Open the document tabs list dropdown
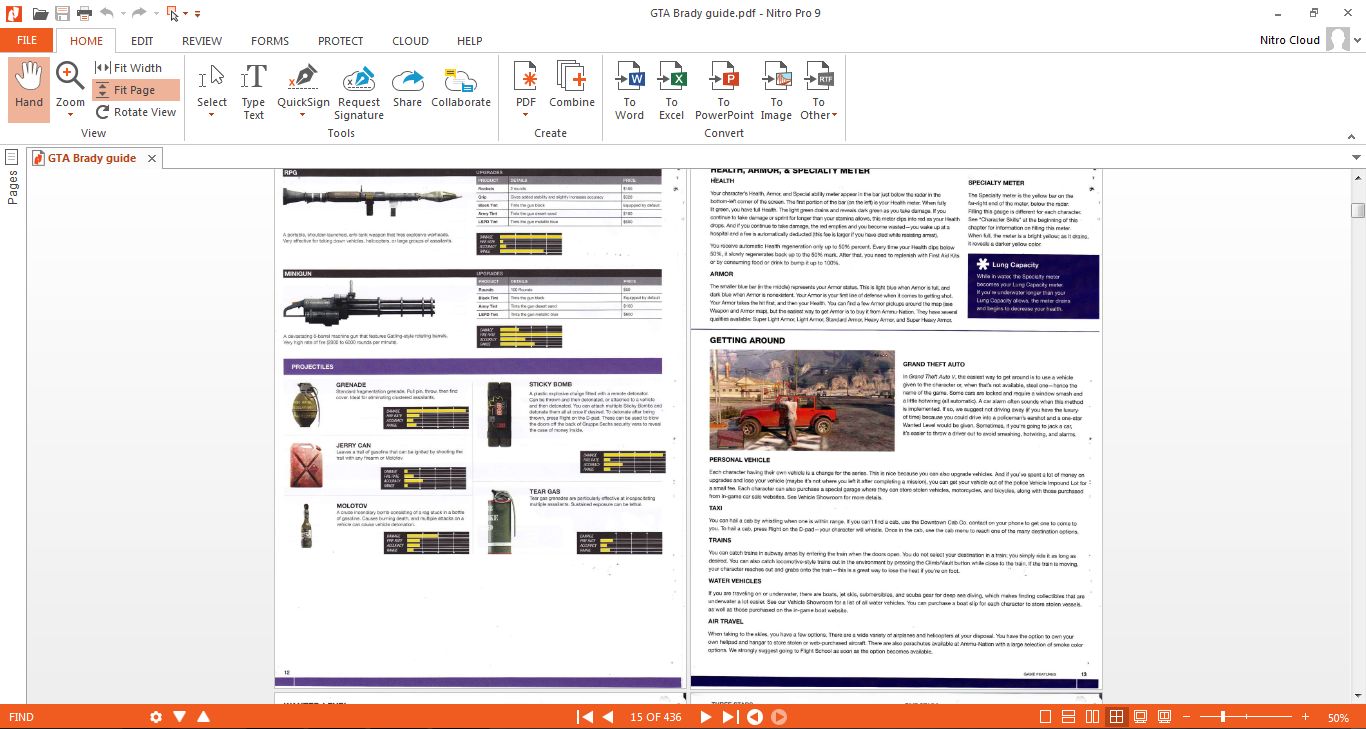Image resolution: width=1366 pixels, height=729 pixels. coord(1357,157)
